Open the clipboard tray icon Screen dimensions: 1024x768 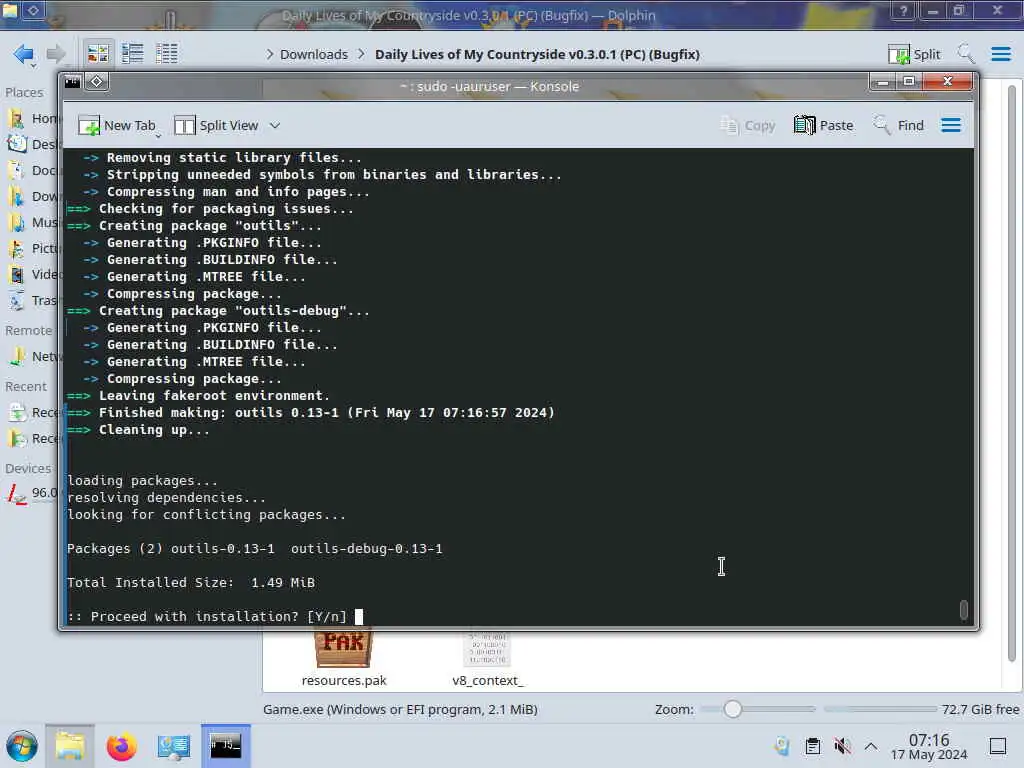tap(812, 746)
